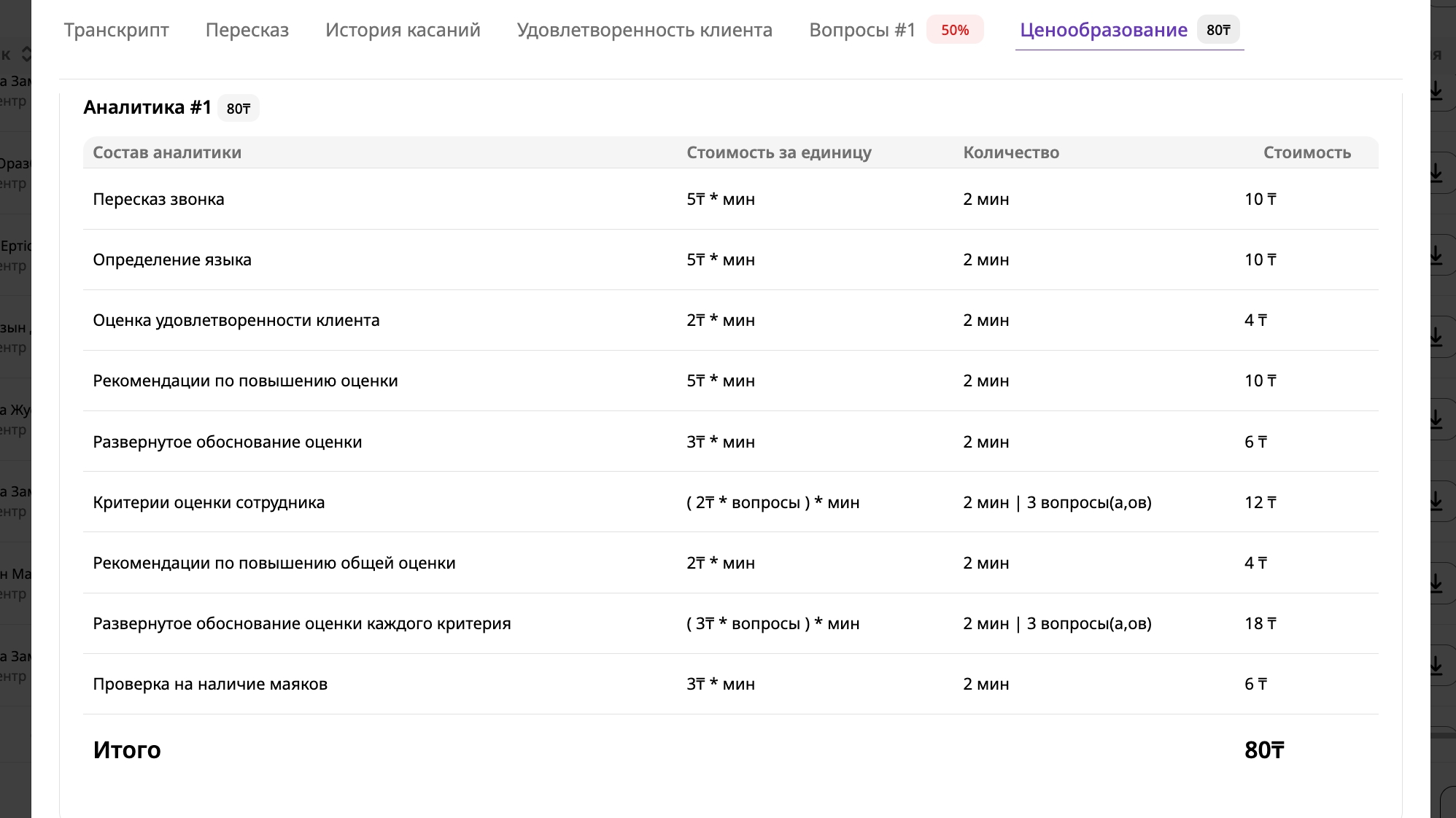The width and height of the screenshot is (1456, 818).
Task: Click the second download icon from the top
Action: [1436, 173]
